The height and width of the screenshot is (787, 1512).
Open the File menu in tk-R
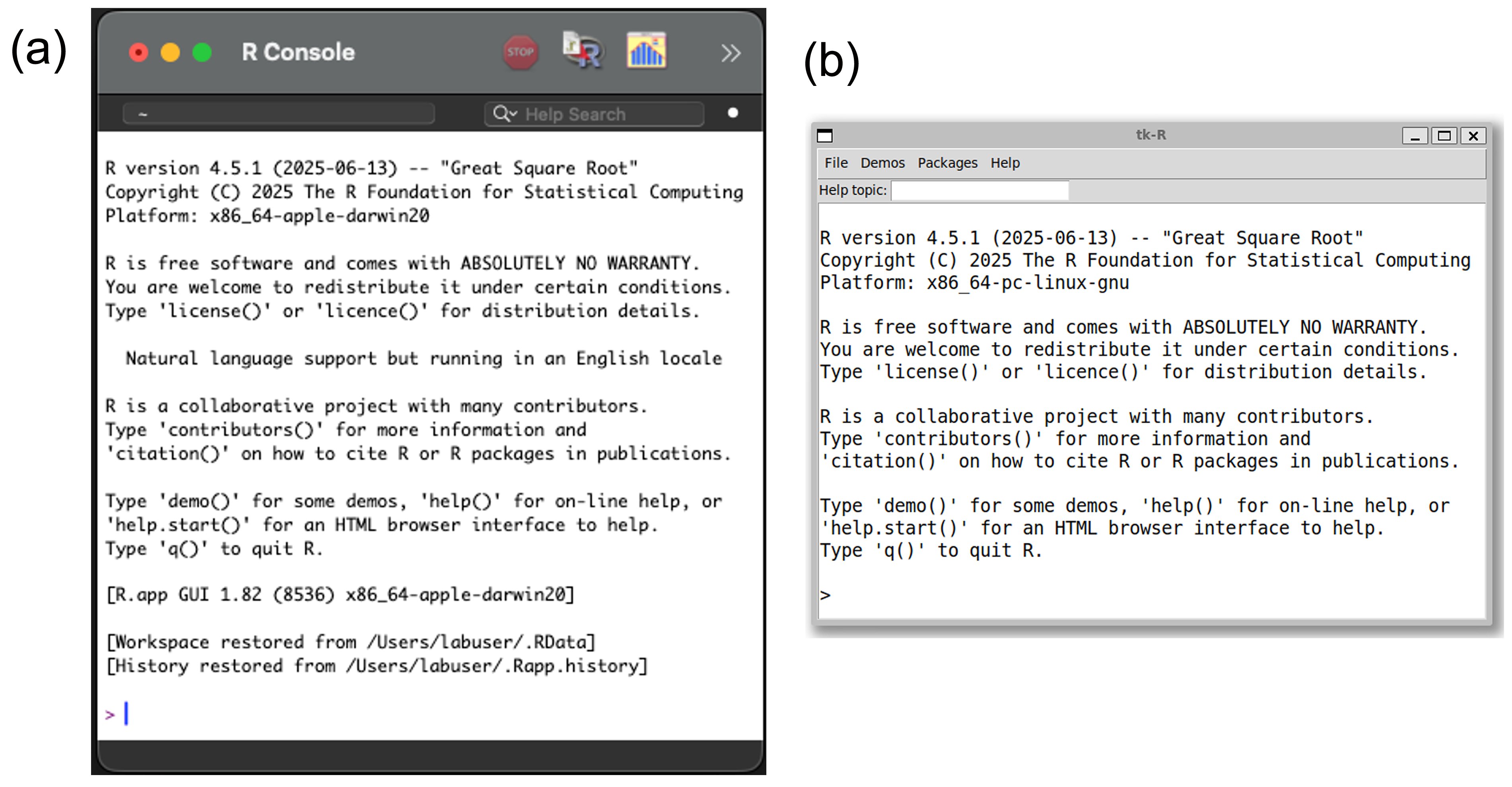[x=836, y=163]
